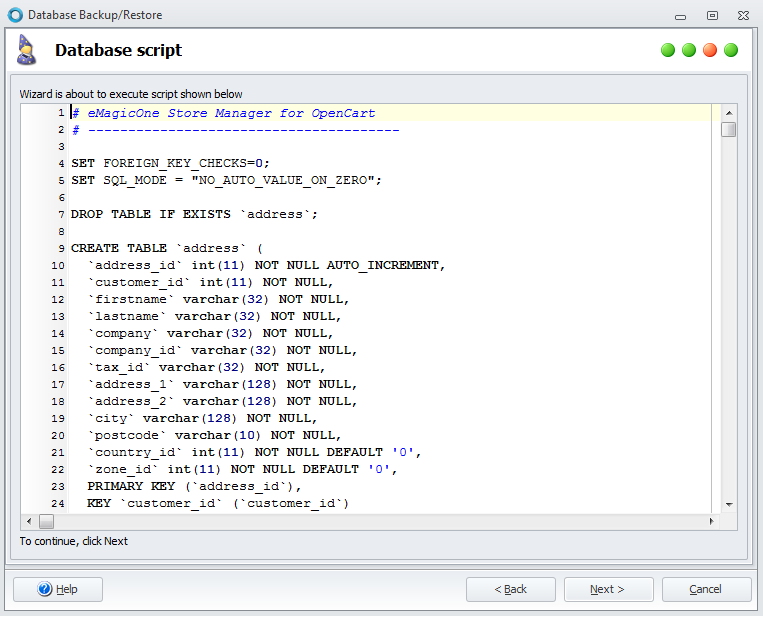Click the 'PRIMARY KEY (`address_id`)' line
Image resolution: width=763 pixels, height=617 pixels.
(194, 486)
